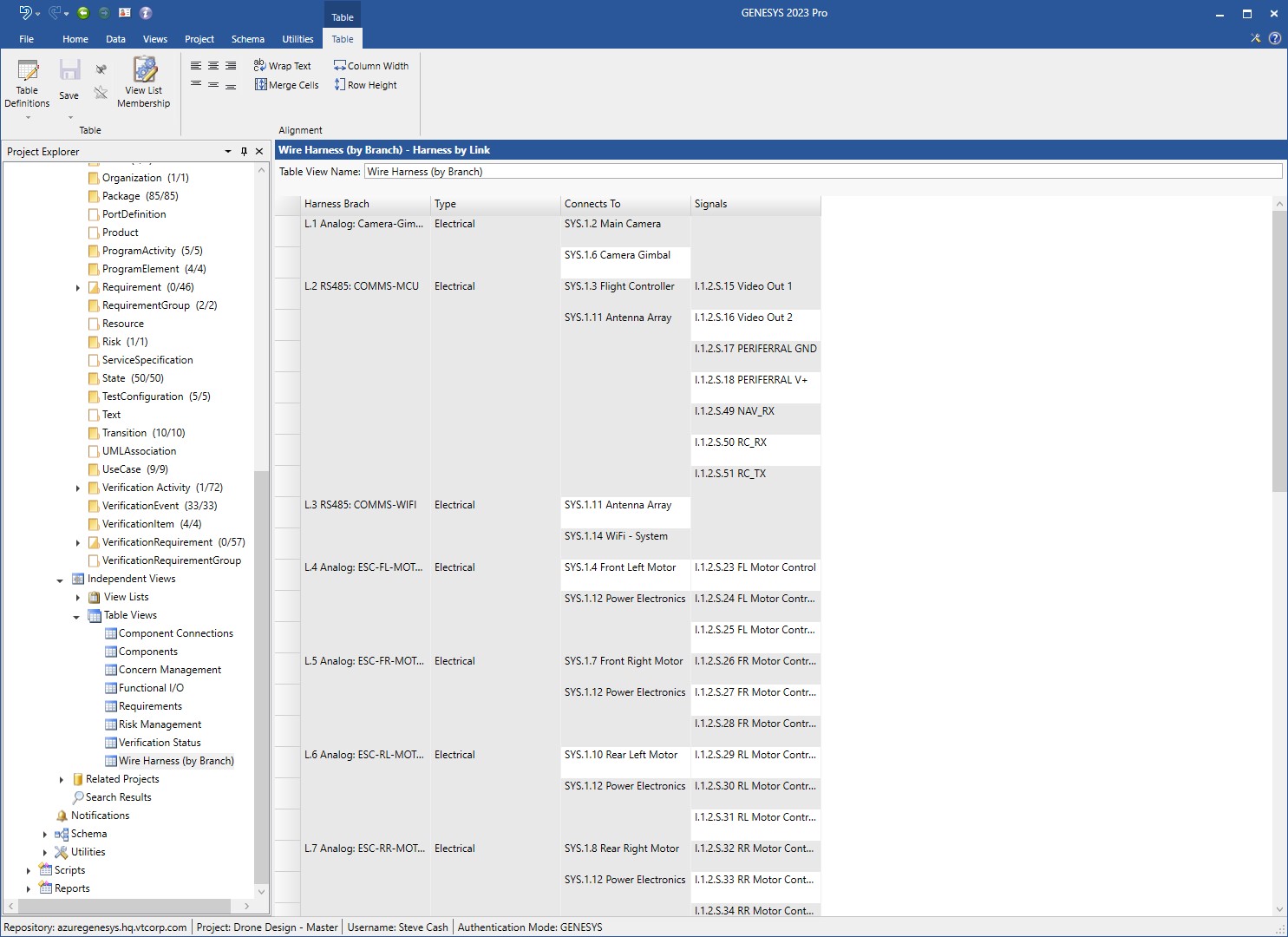Toggle auto-hide with the Project Explorer pin

[x=244, y=151]
